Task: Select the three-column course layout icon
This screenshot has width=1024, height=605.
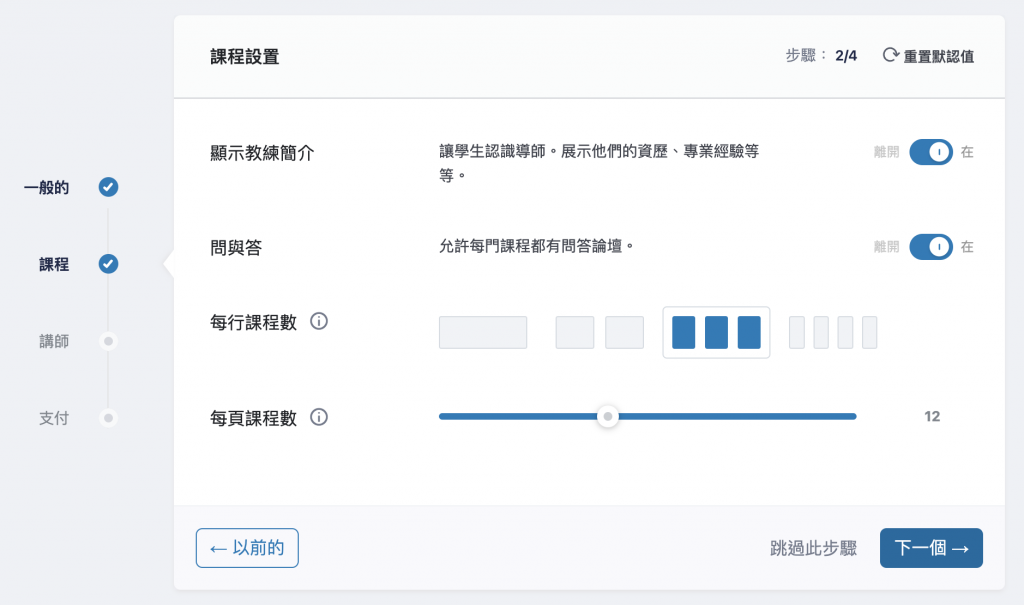Action: point(716,332)
